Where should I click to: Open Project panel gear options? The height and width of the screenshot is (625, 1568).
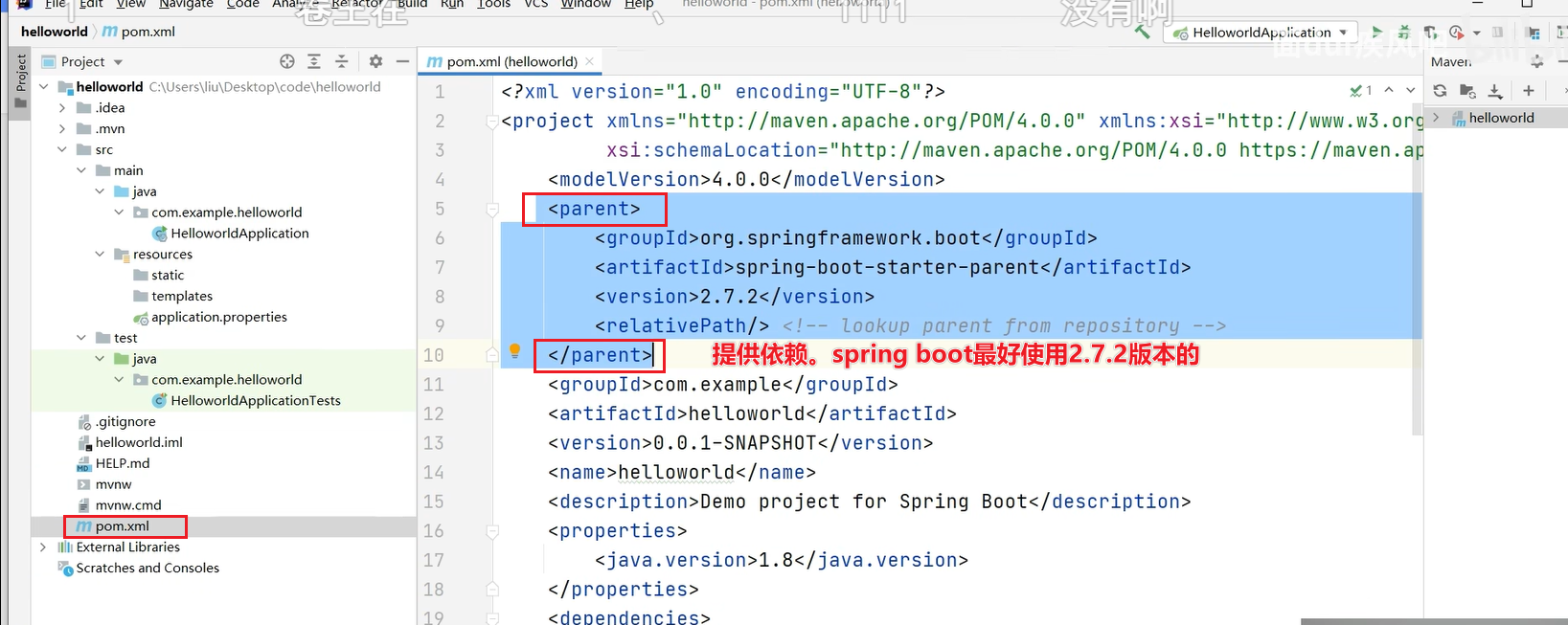click(375, 61)
